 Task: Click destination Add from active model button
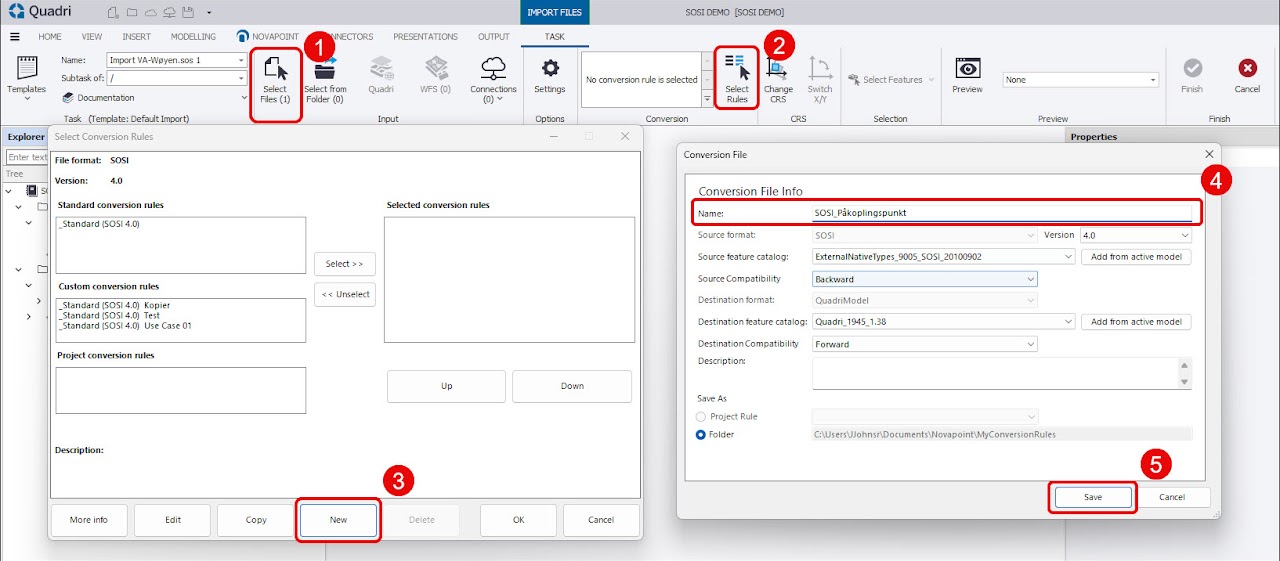pyautogui.click(x=1137, y=322)
